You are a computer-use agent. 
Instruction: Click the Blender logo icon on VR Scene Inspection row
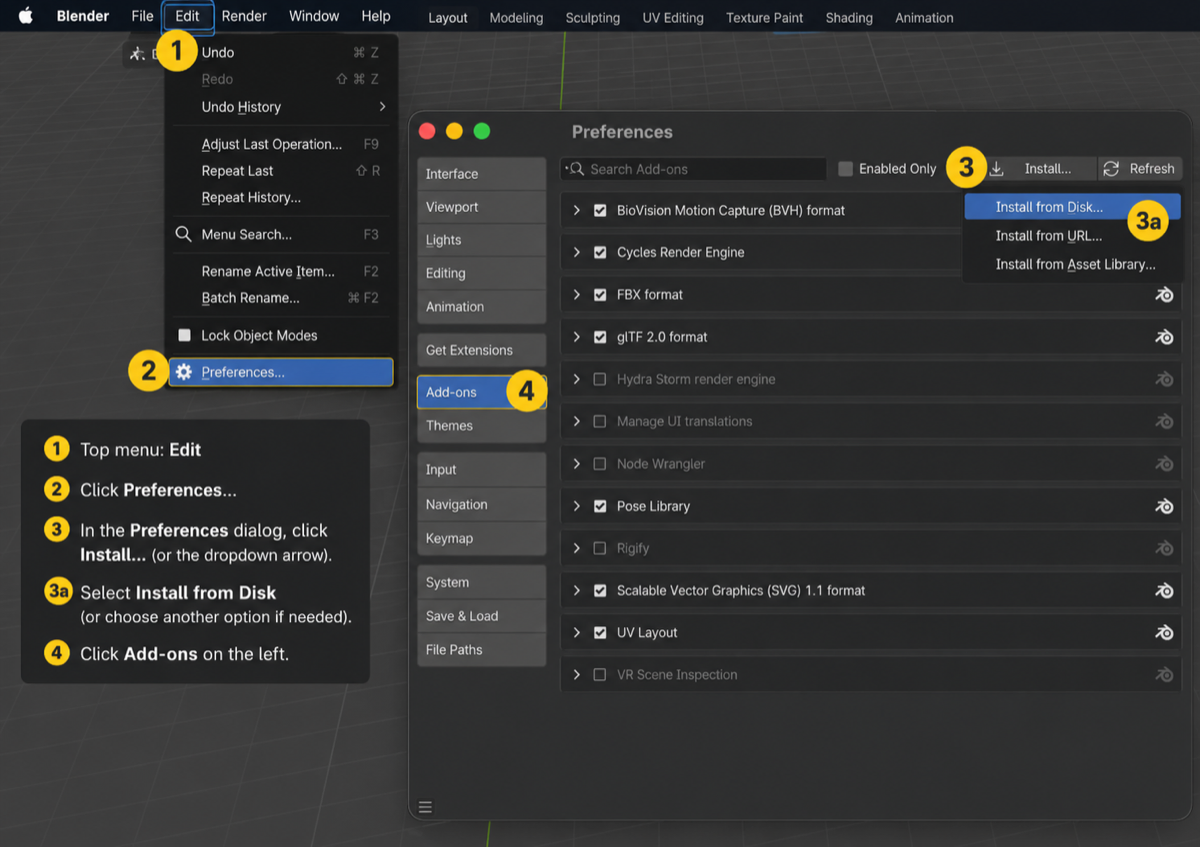pyautogui.click(x=1164, y=674)
